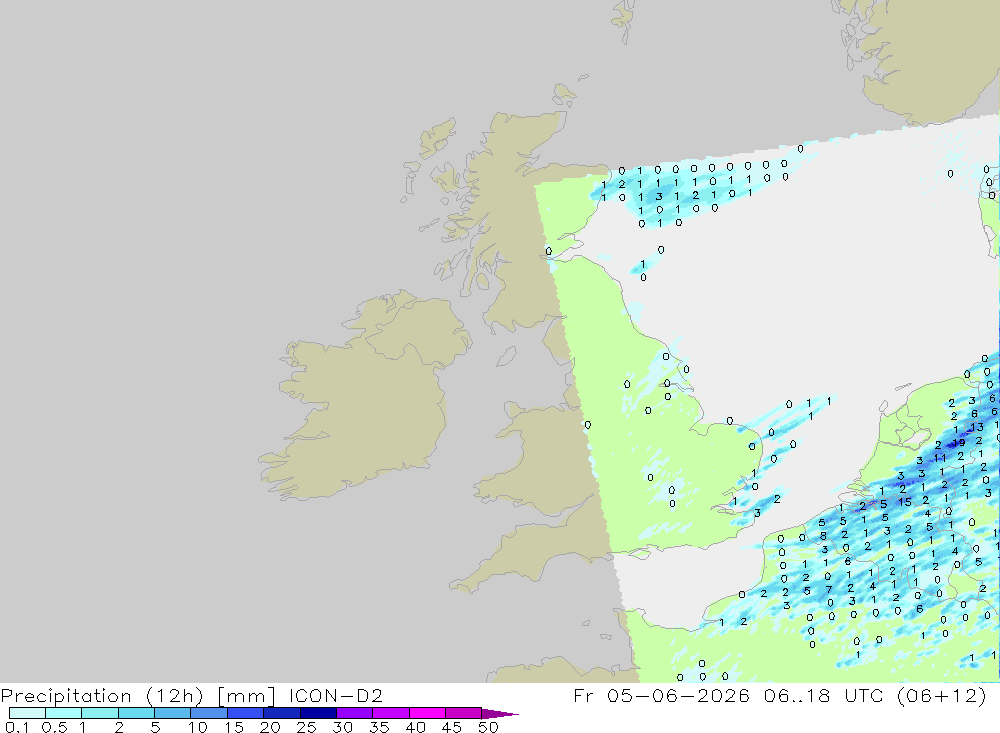Screen dimensions: 1000x733
Task: Click the 'Fr 05-06-2026 06..18 UTC (06+12)' timestamp
Action: point(779,695)
